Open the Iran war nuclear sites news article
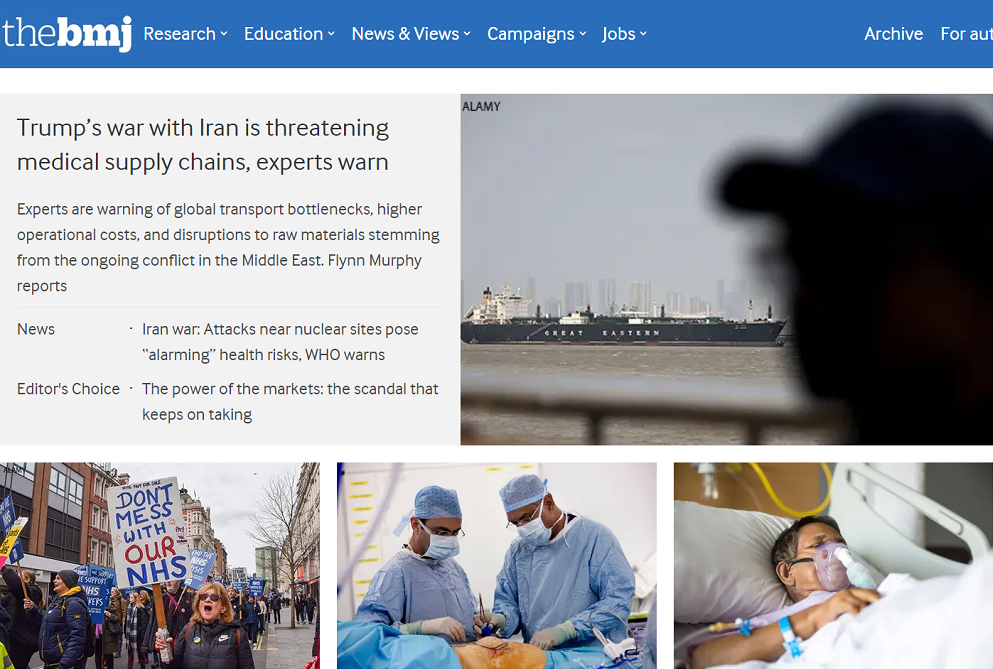Screen dimensions: 993x669 pos(280,342)
